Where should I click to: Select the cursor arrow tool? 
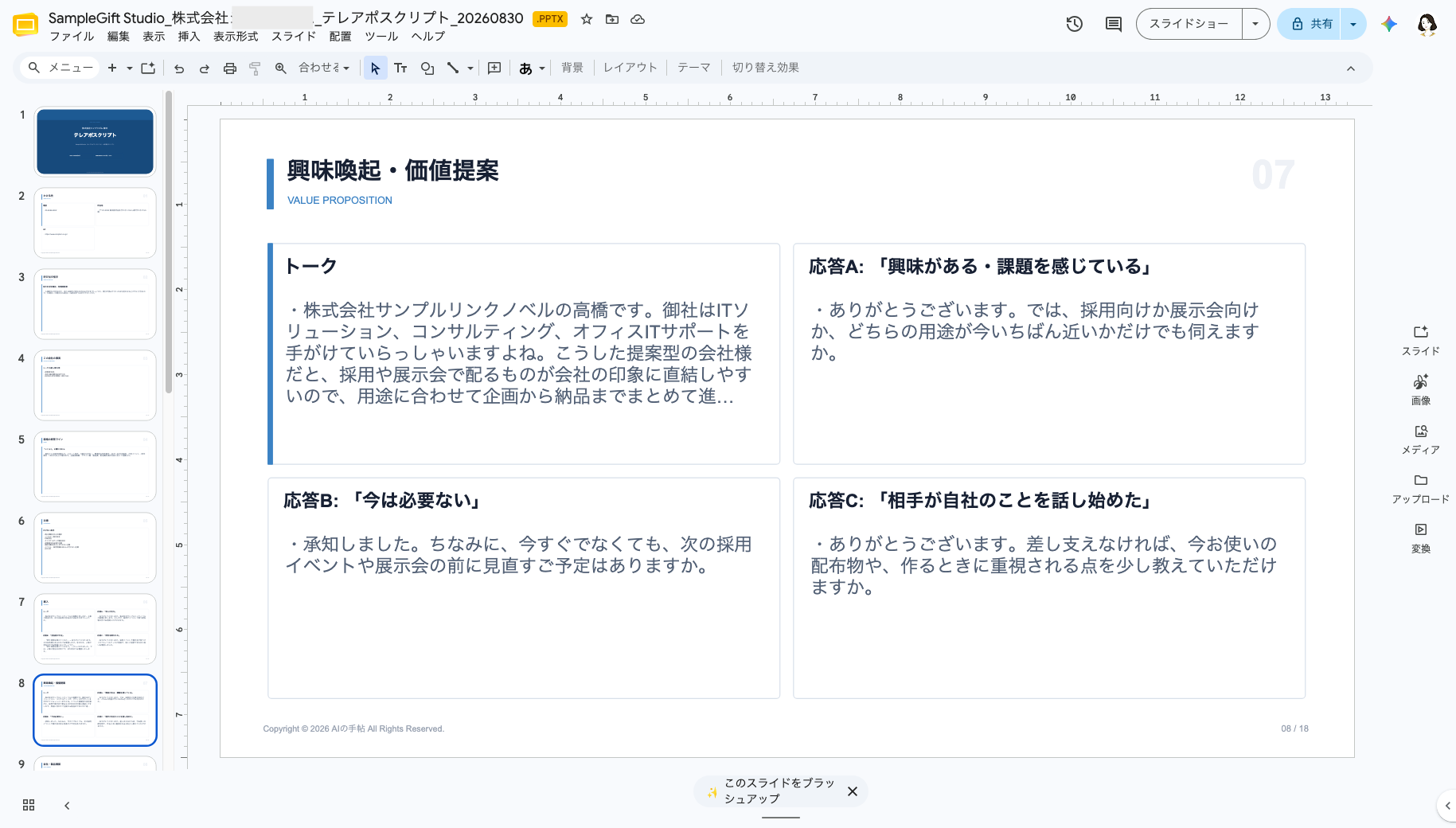coord(376,68)
